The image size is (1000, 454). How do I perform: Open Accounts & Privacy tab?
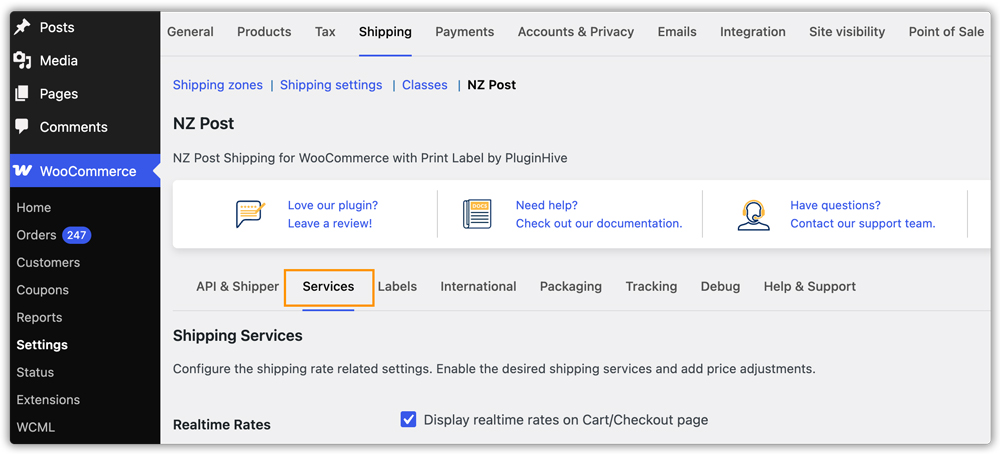[x=576, y=32]
